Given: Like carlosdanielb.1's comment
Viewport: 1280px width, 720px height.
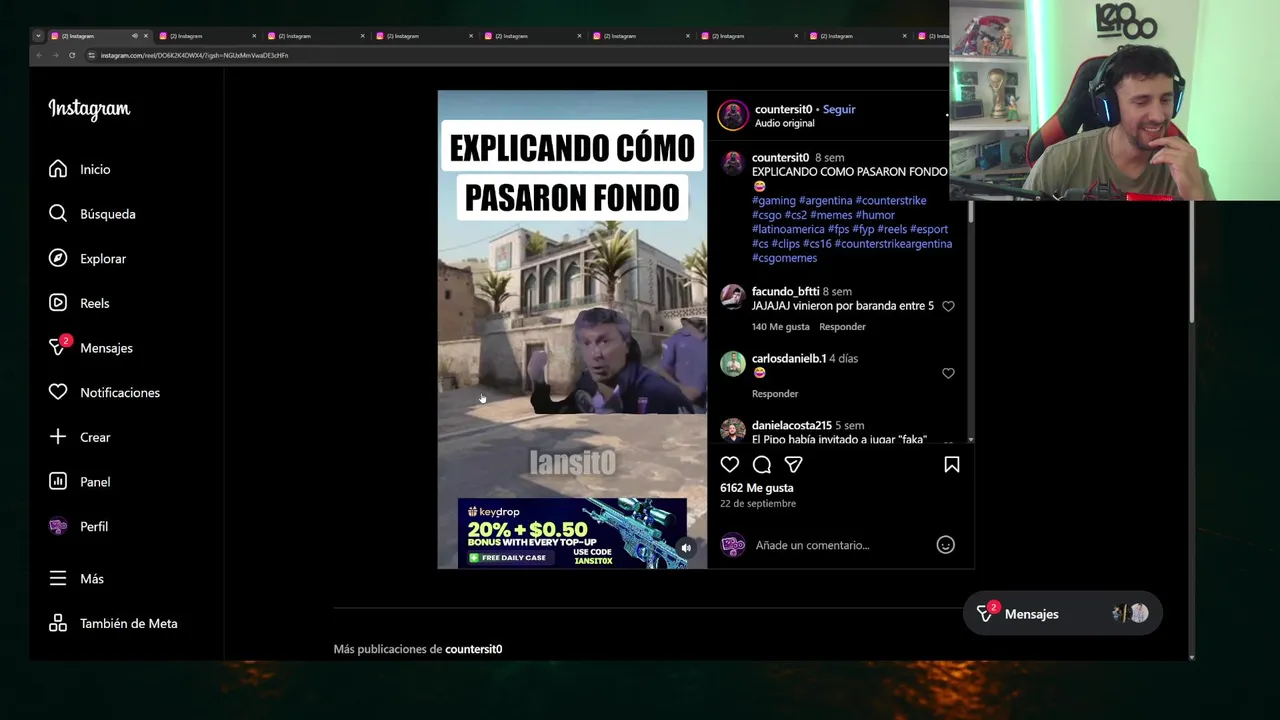Looking at the screenshot, I should click(948, 373).
